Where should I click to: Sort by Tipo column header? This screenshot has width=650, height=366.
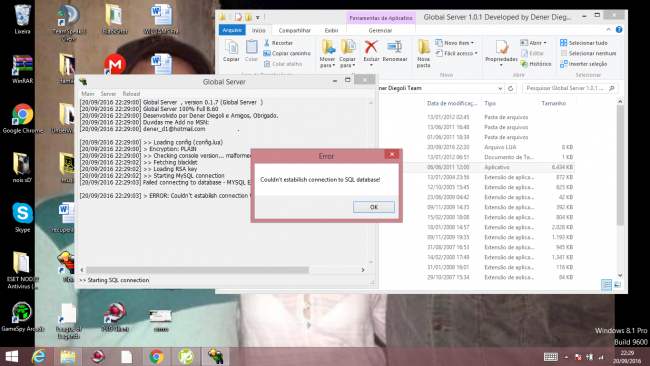pyautogui.click(x=490, y=103)
